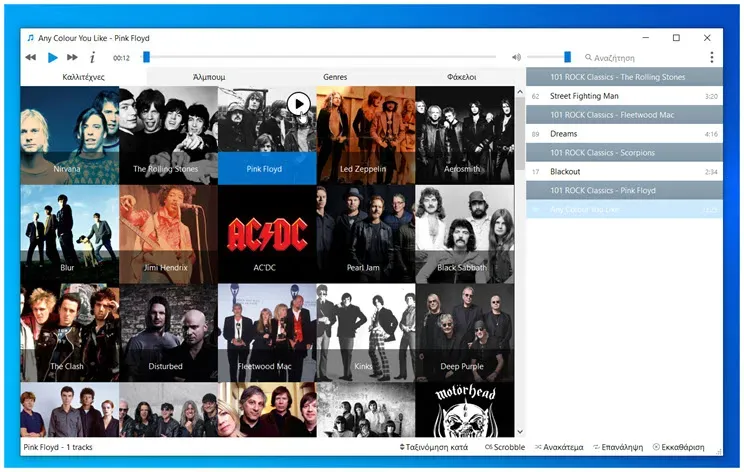Screen dimensions: 744x472
Task: Click the volume slider handle
Action: 567,57
